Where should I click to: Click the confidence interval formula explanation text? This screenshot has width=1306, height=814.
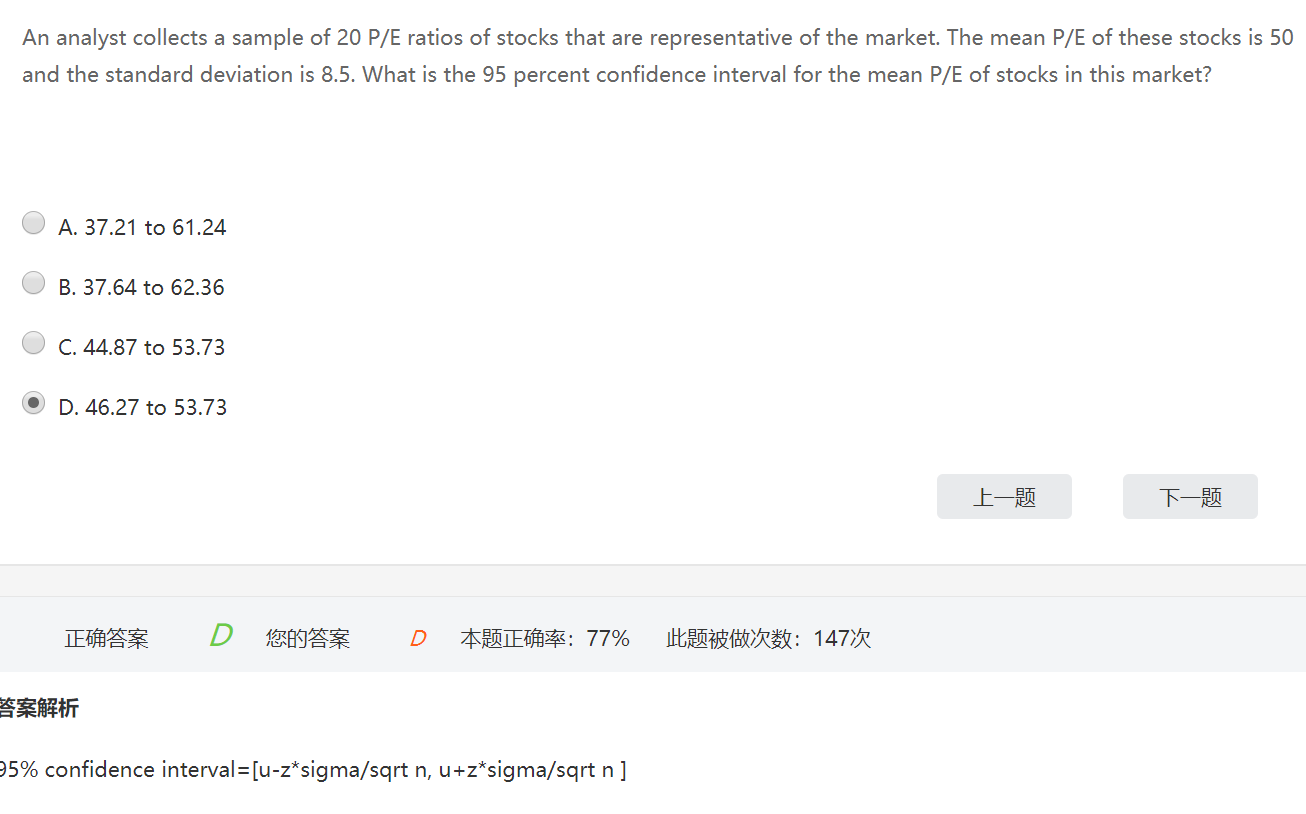[x=312, y=770]
